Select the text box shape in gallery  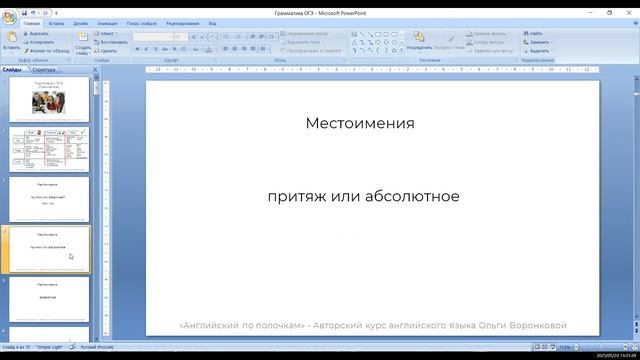(354, 34)
